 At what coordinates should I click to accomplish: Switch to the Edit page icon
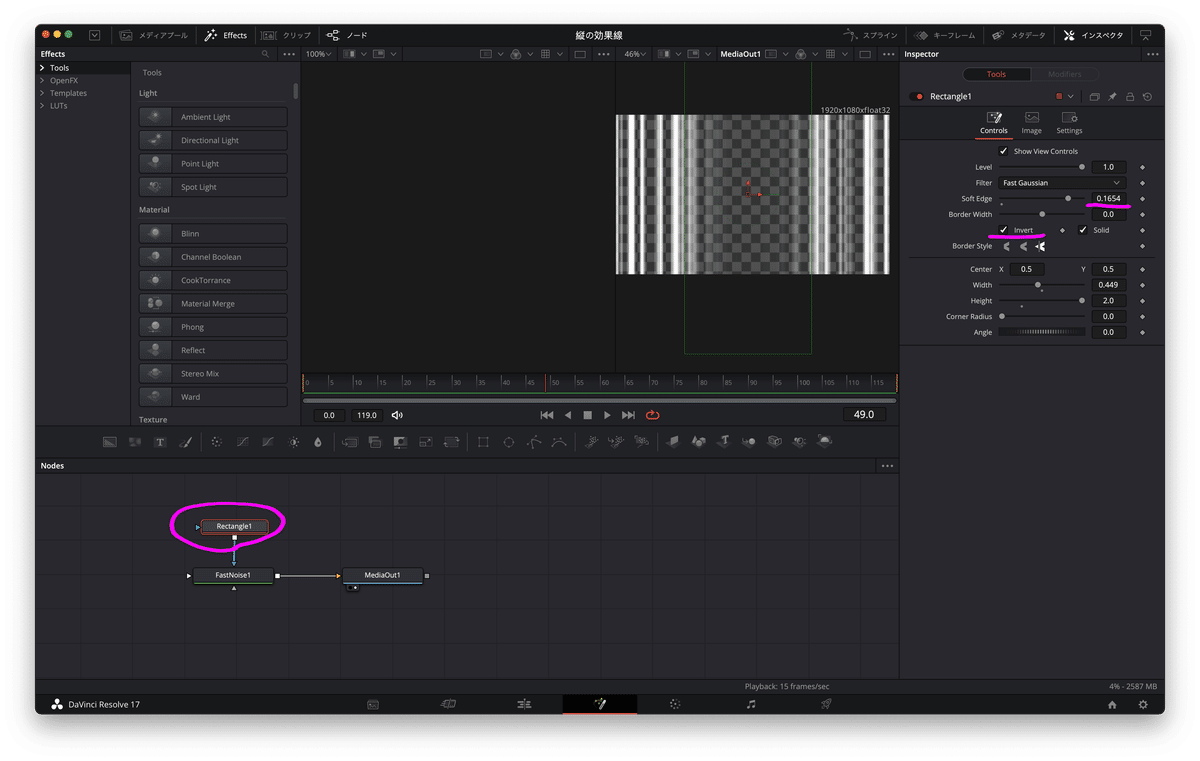[x=524, y=704]
